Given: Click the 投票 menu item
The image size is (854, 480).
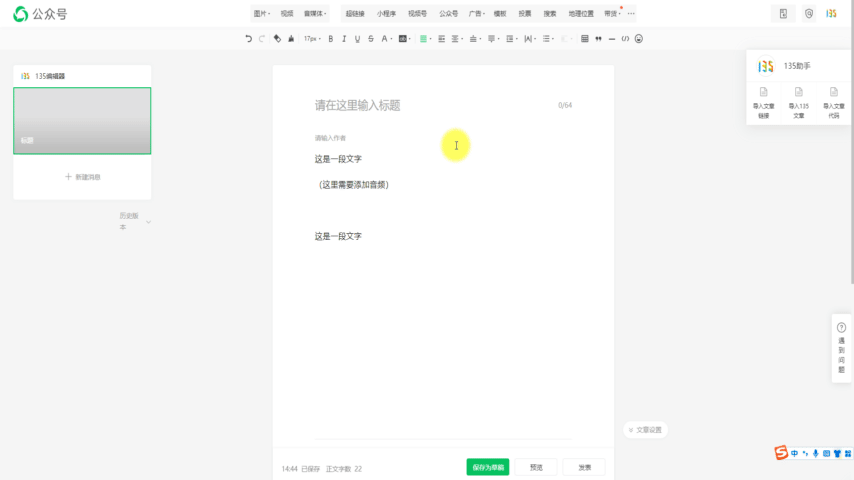Looking at the screenshot, I should click(x=525, y=14).
